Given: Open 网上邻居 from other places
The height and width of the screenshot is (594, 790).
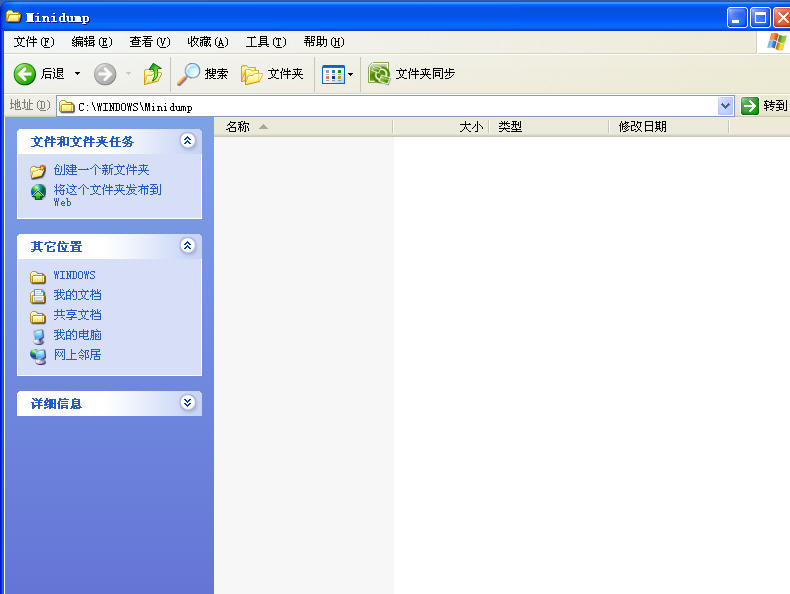Looking at the screenshot, I should (77, 355).
